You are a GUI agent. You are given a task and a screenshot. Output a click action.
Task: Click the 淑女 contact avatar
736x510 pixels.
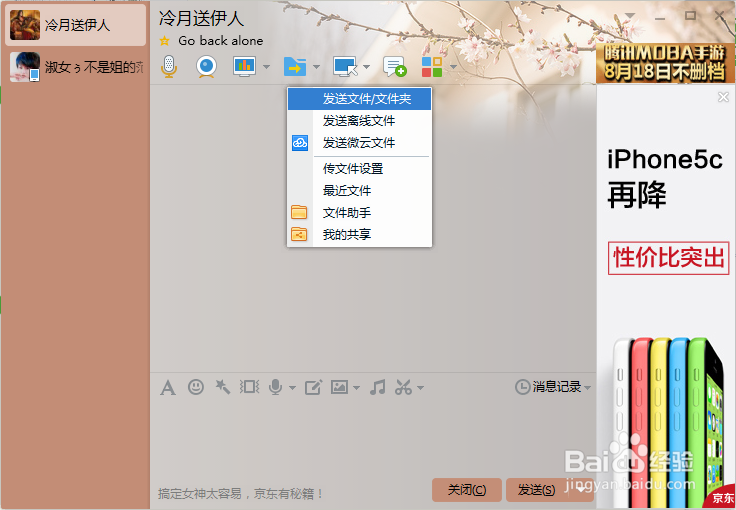pos(25,67)
